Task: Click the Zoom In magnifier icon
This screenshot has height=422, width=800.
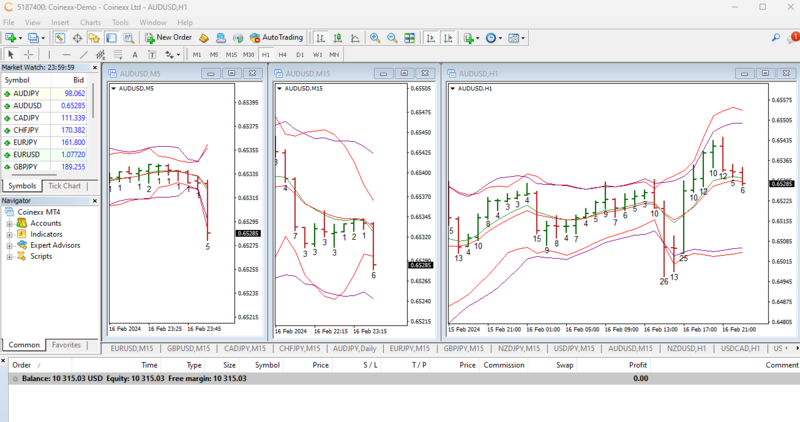Action: [x=376, y=38]
